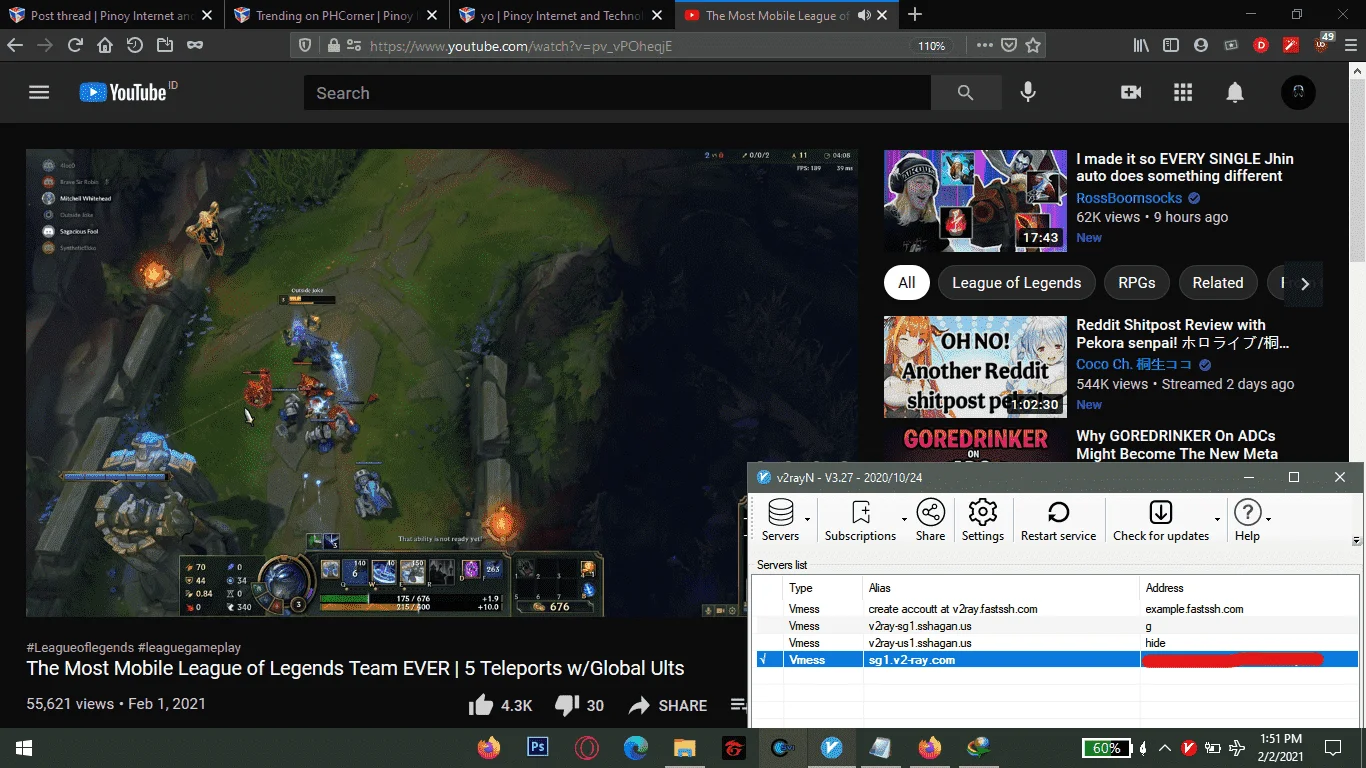Mute the YouTube tab audio icon
The image size is (1366, 768).
click(864, 15)
